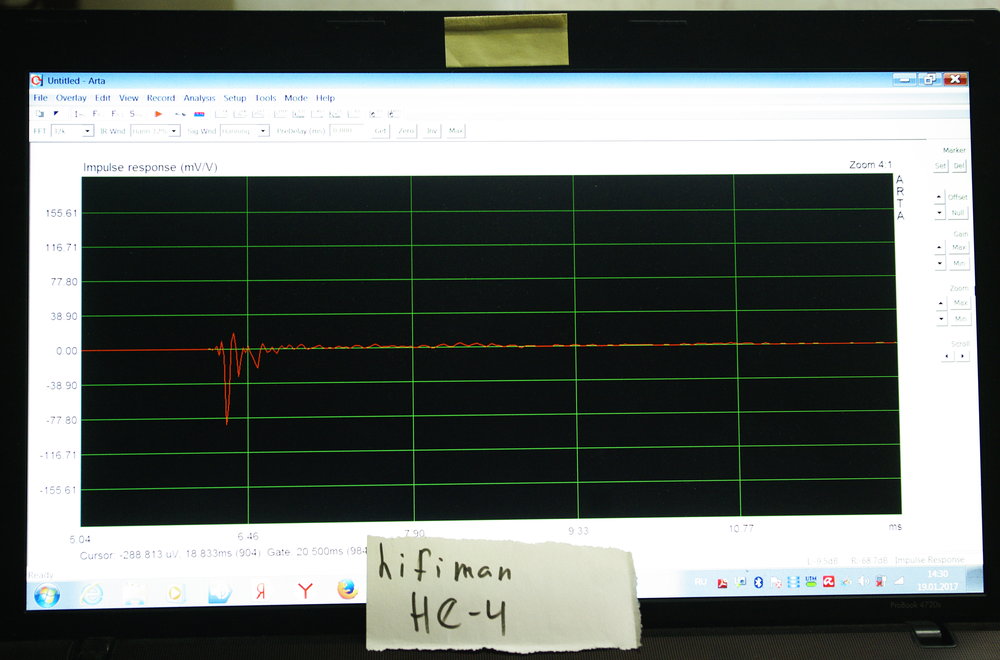
Task: Click the Bluetooth icon in system tray
Action: tap(758, 582)
